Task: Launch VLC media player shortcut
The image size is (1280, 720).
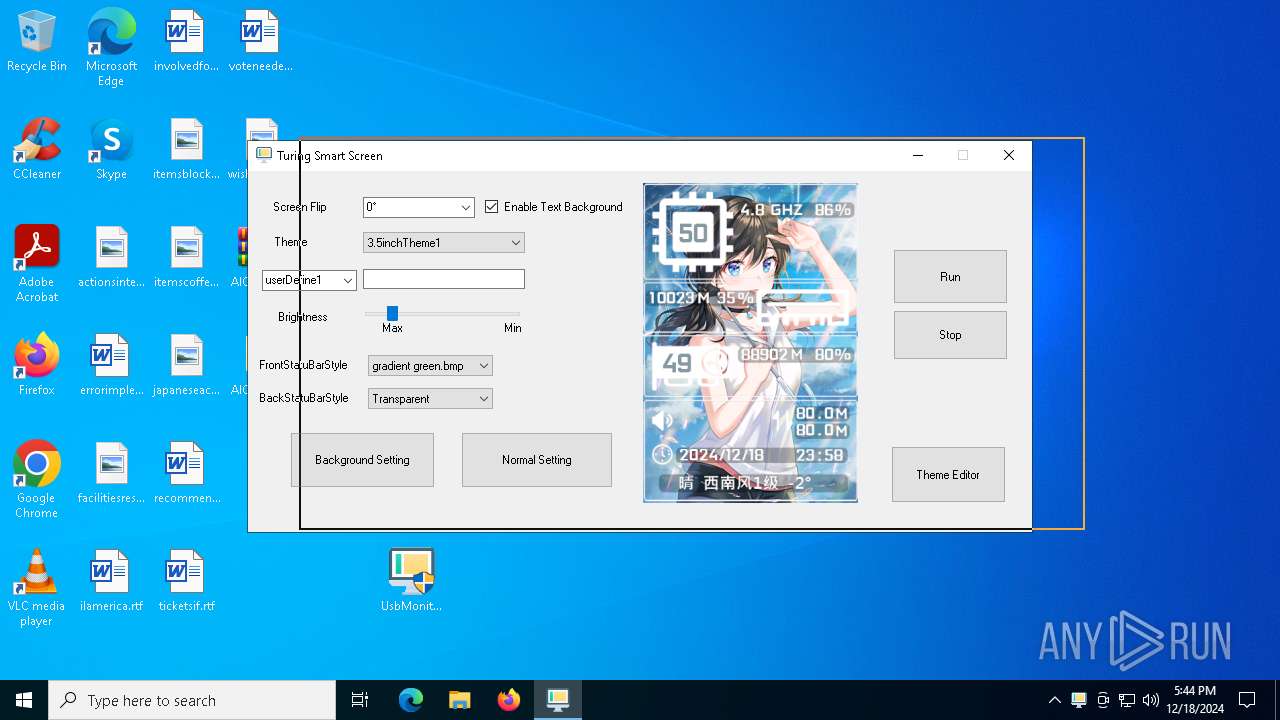Action: (37, 588)
